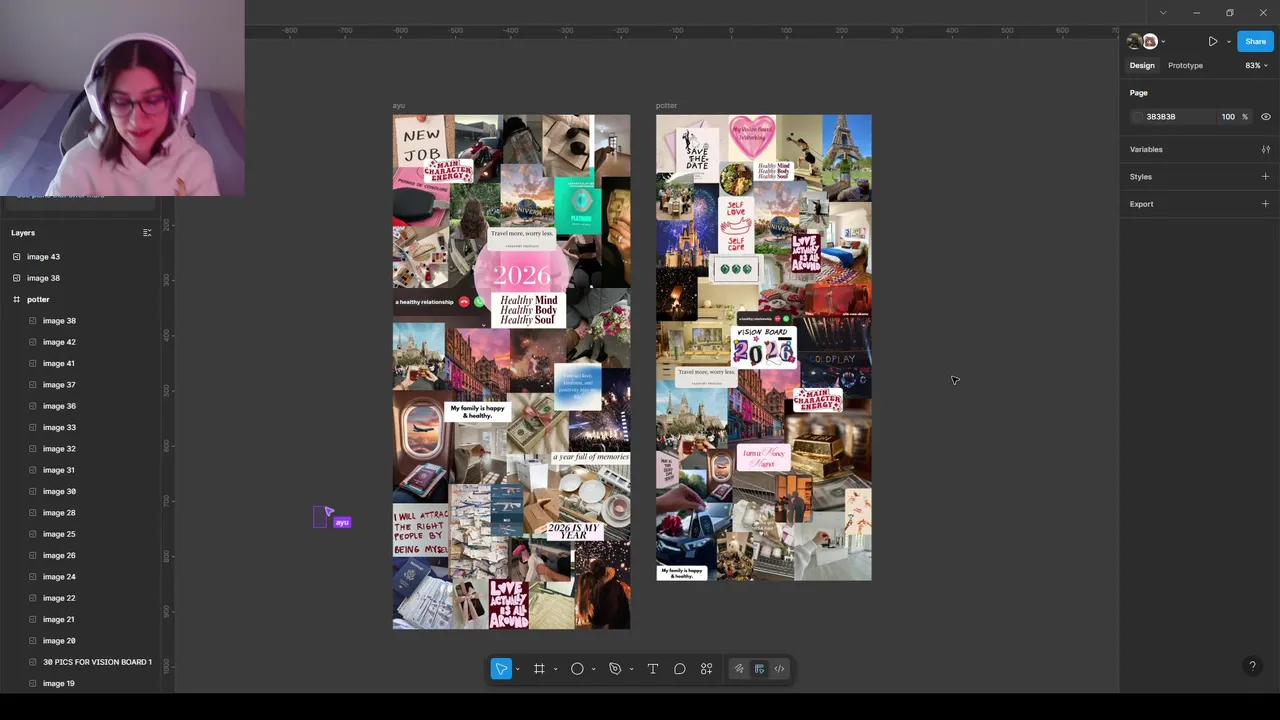Select the Frame tool
This screenshot has height=720, width=1280.
539,669
